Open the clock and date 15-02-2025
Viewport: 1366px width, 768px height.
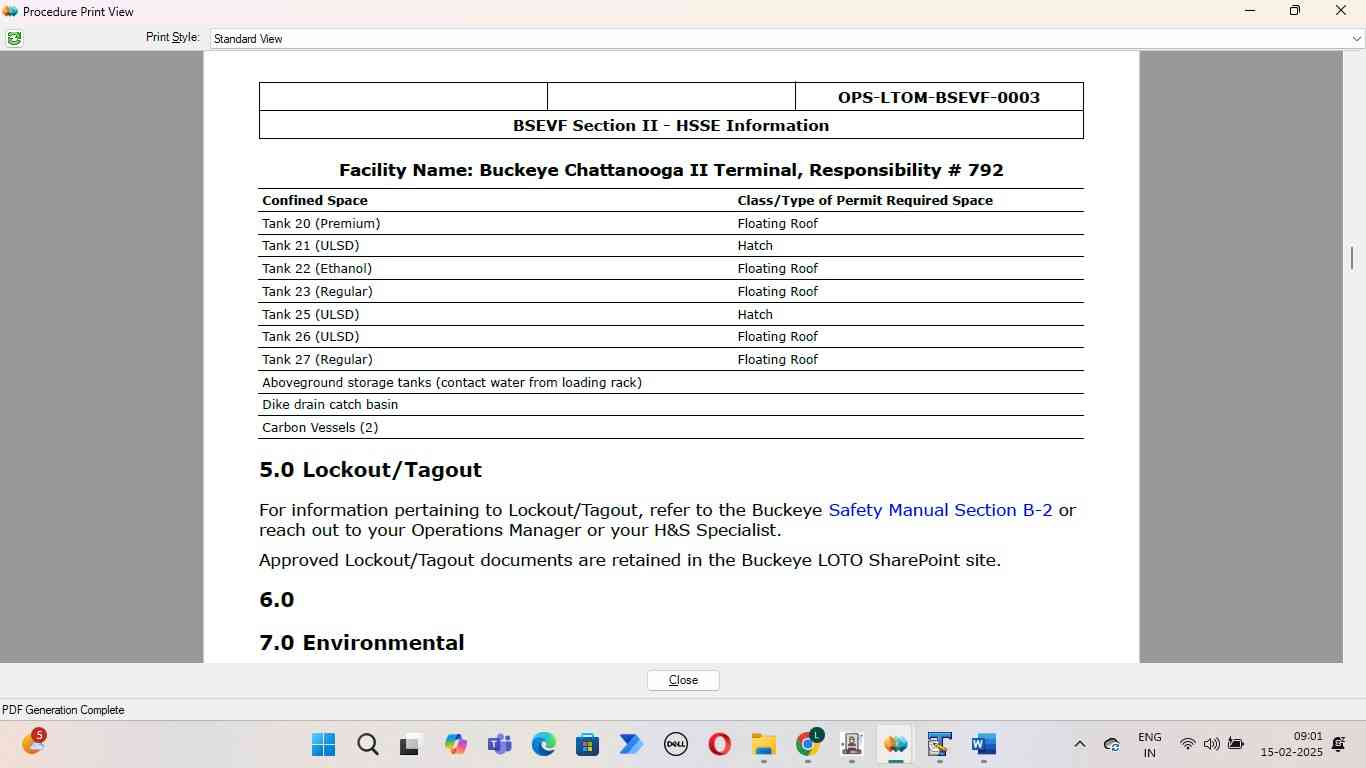[1291, 744]
